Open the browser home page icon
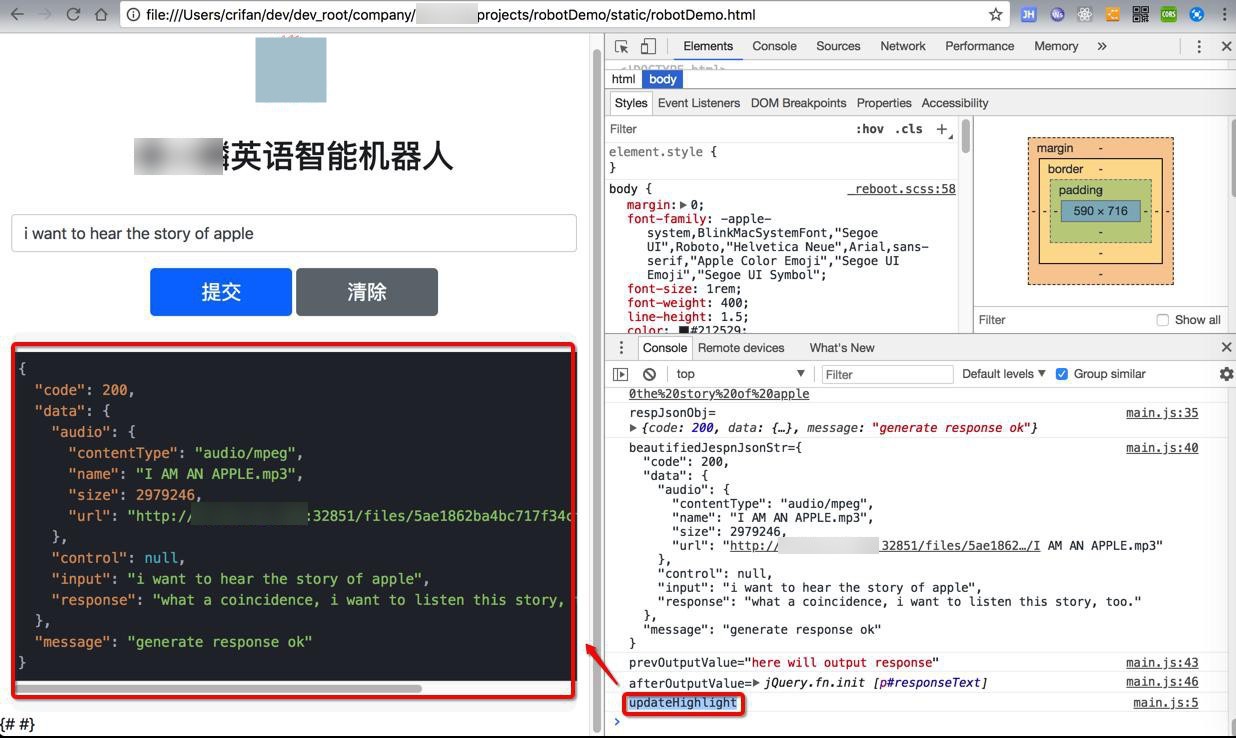This screenshot has width=1236, height=738. [x=101, y=15]
